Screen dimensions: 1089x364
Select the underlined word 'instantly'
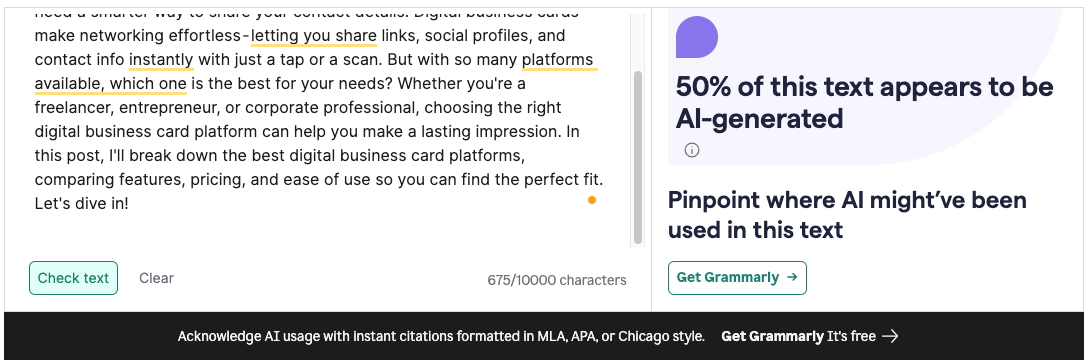click(161, 60)
